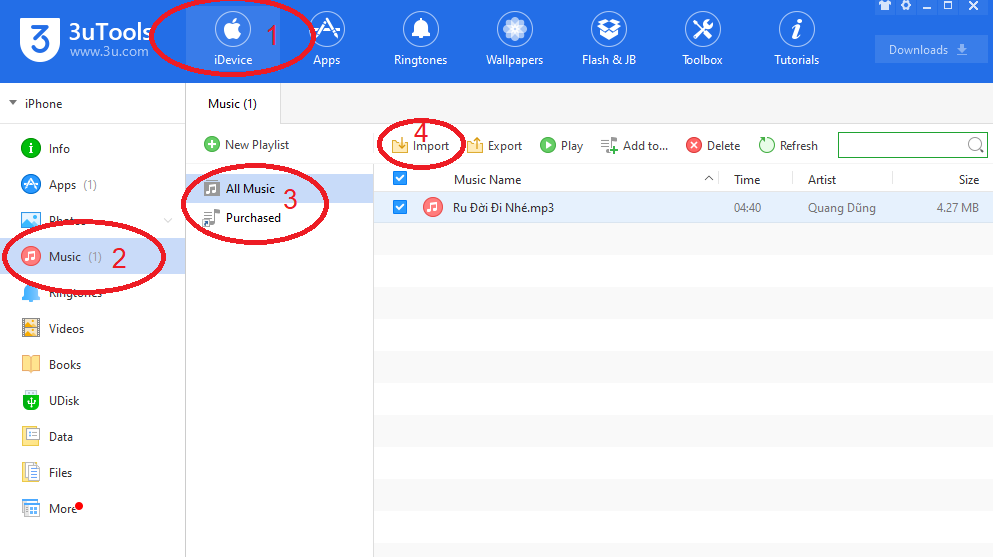Click the Refresh button
This screenshot has height=557, width=993.
(788, 146)
